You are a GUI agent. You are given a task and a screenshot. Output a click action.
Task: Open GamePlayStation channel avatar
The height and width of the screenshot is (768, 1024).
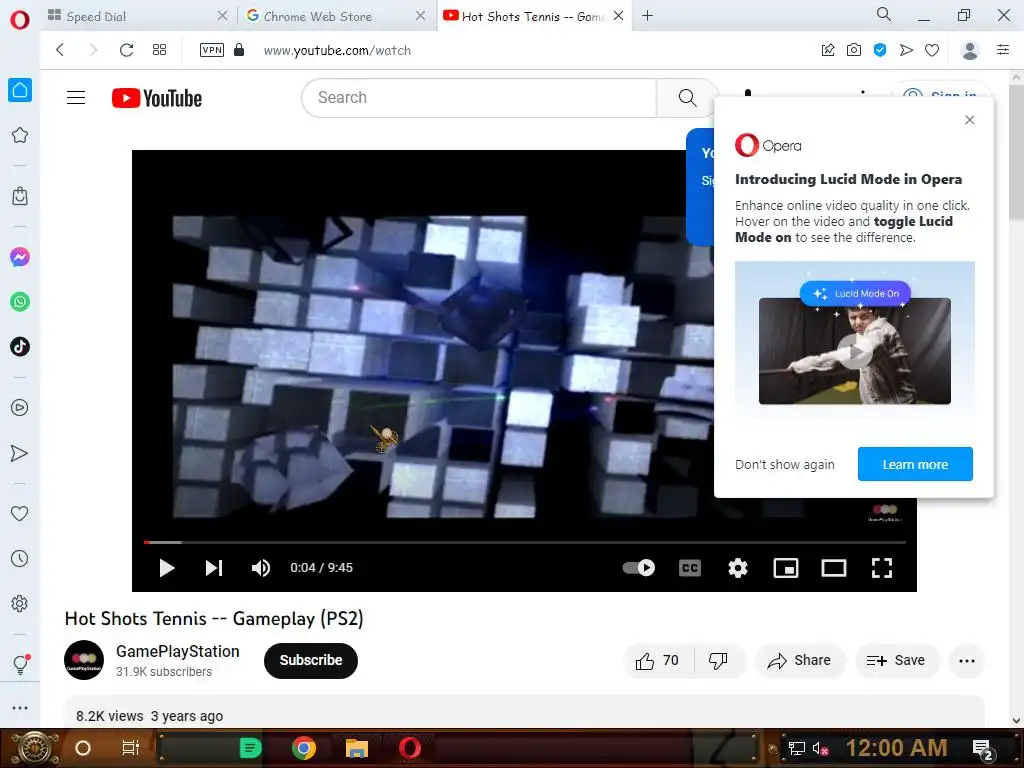84,660
